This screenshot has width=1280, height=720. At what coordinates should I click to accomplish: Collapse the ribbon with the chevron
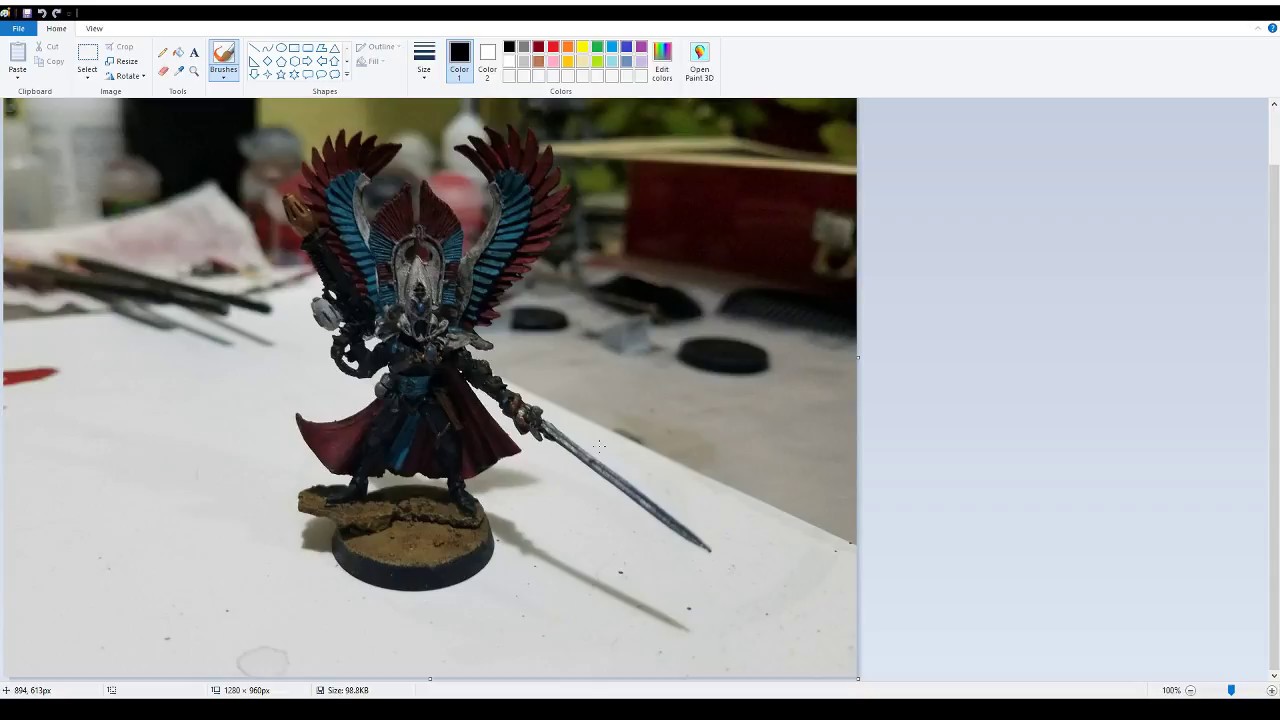(x=1258, y=28)
